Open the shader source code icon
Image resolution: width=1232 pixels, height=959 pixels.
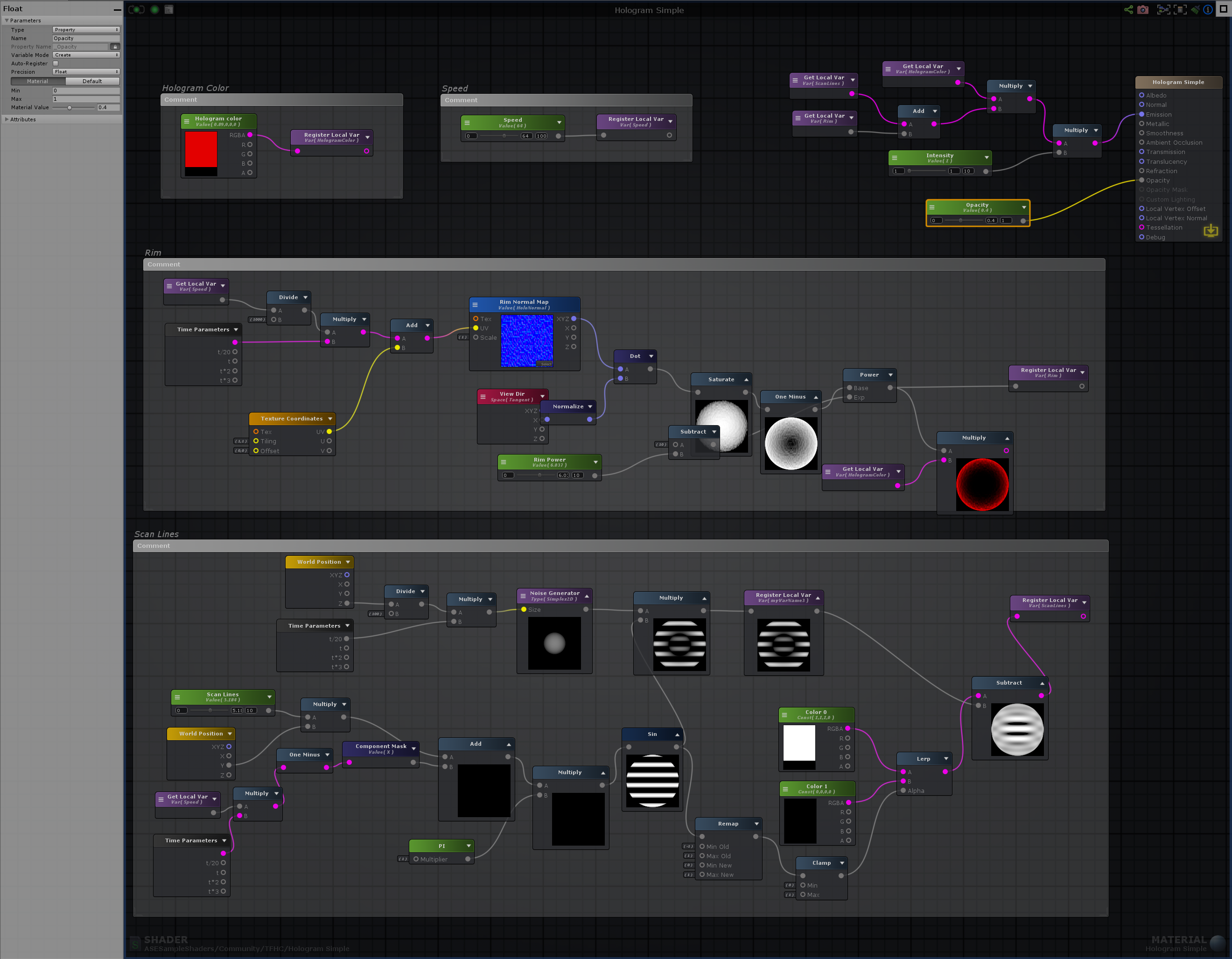point(168,10)
